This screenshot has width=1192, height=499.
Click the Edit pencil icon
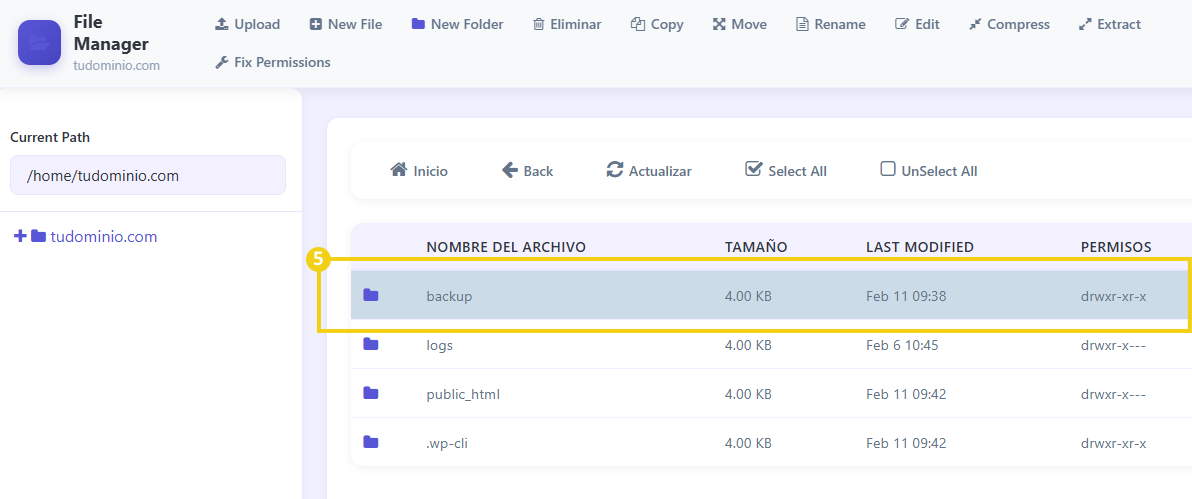tap(902, 24)
